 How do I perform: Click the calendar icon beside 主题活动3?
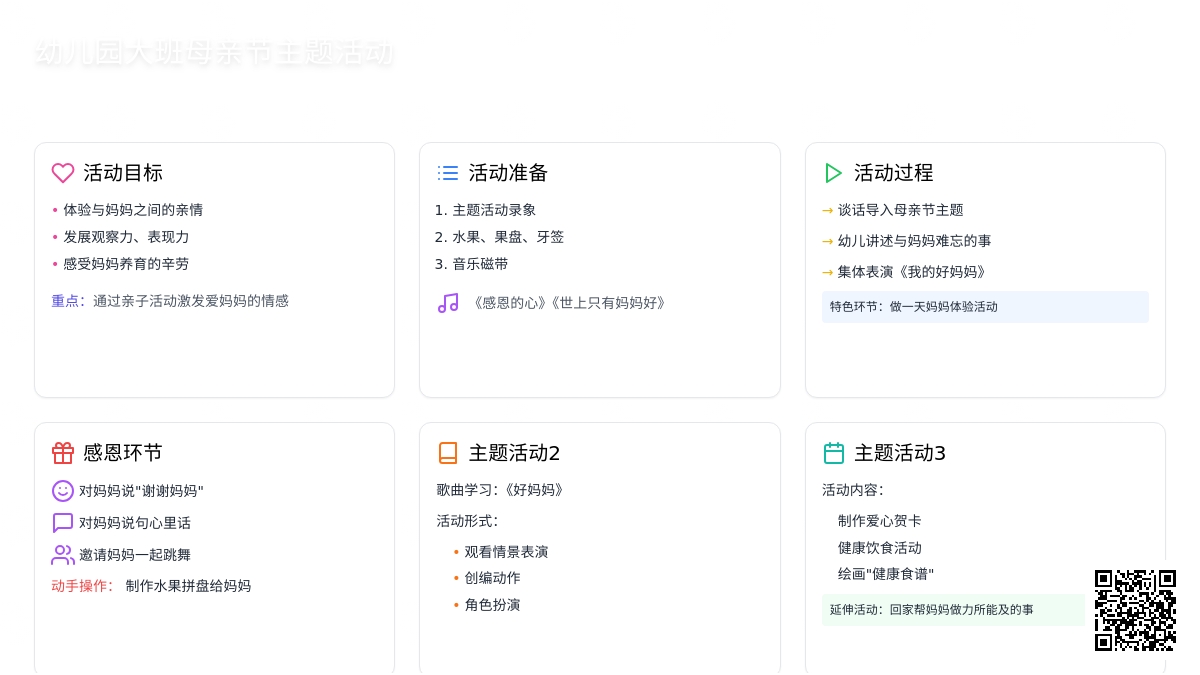pos(833,453)
